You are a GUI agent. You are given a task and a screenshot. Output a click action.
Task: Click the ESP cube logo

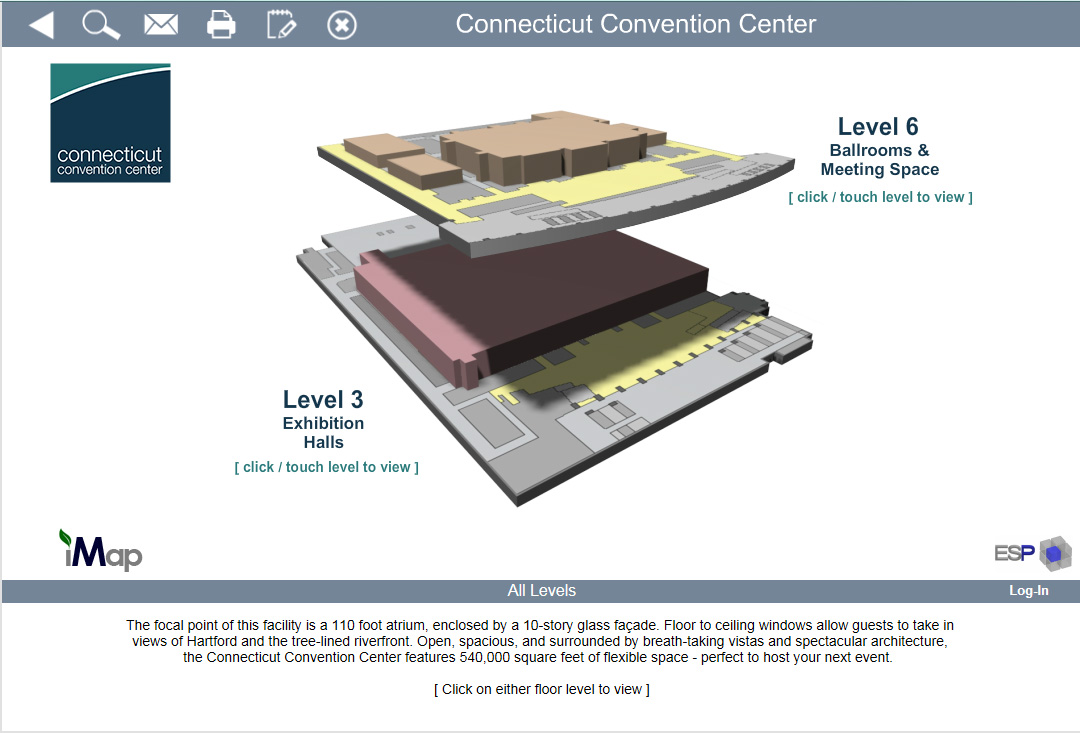tap(1033, 553)
